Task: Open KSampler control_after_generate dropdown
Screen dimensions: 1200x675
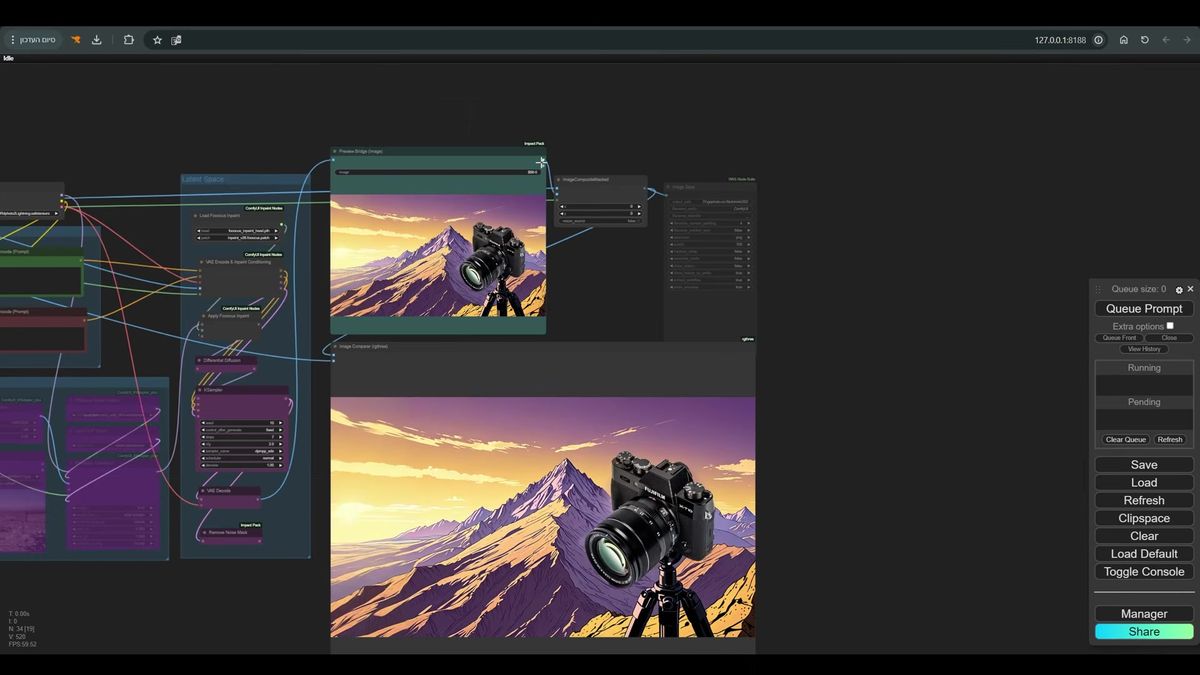Action: pos(241,430)
